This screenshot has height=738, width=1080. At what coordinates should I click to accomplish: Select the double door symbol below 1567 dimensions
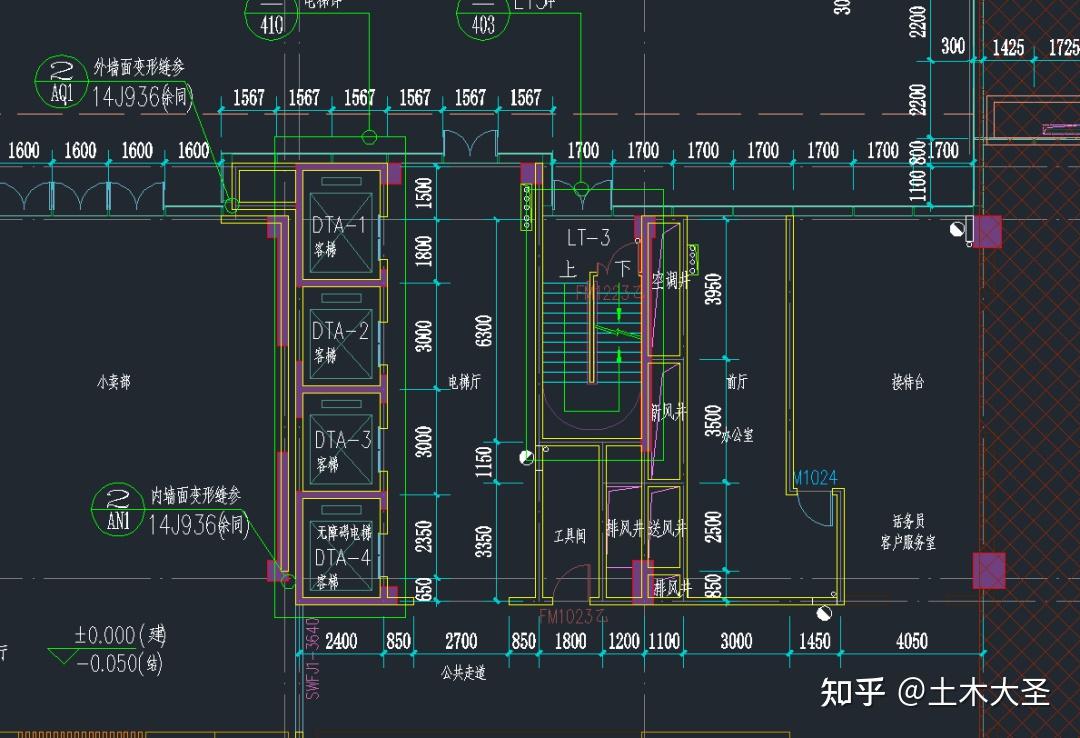470,145
